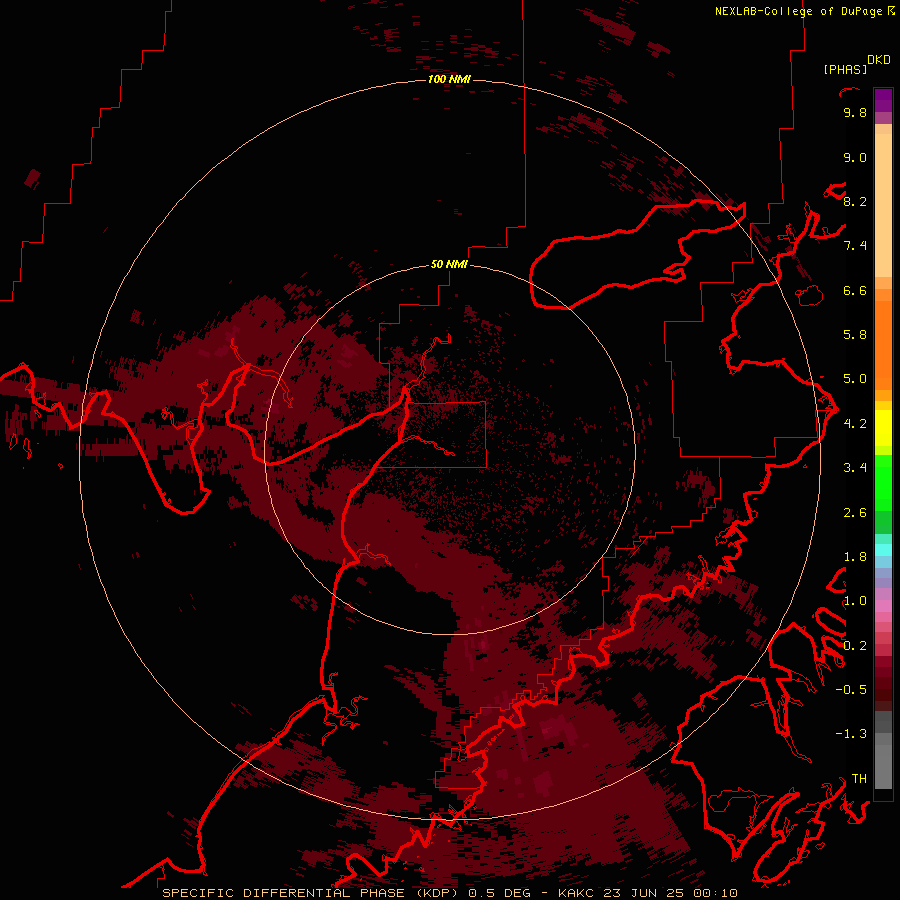
Task: Click the purple band at the top of the color bar
Action: point(883,101)
